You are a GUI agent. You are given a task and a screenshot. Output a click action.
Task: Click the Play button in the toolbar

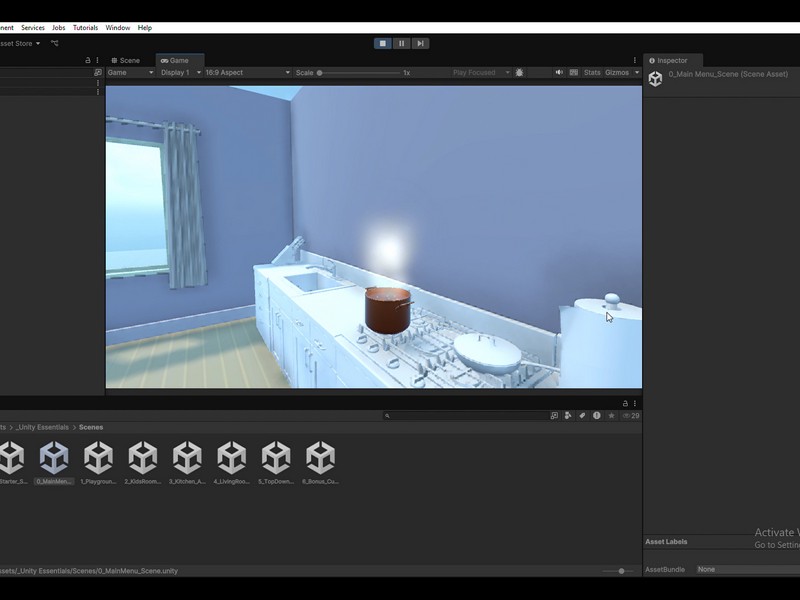click(382, 43)
